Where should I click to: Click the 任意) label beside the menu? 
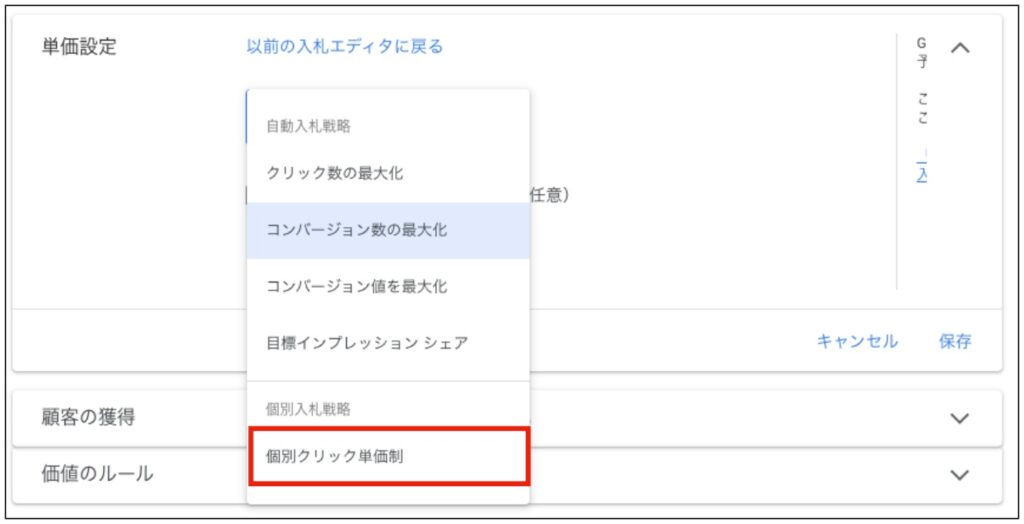click(x=549, y=195)
